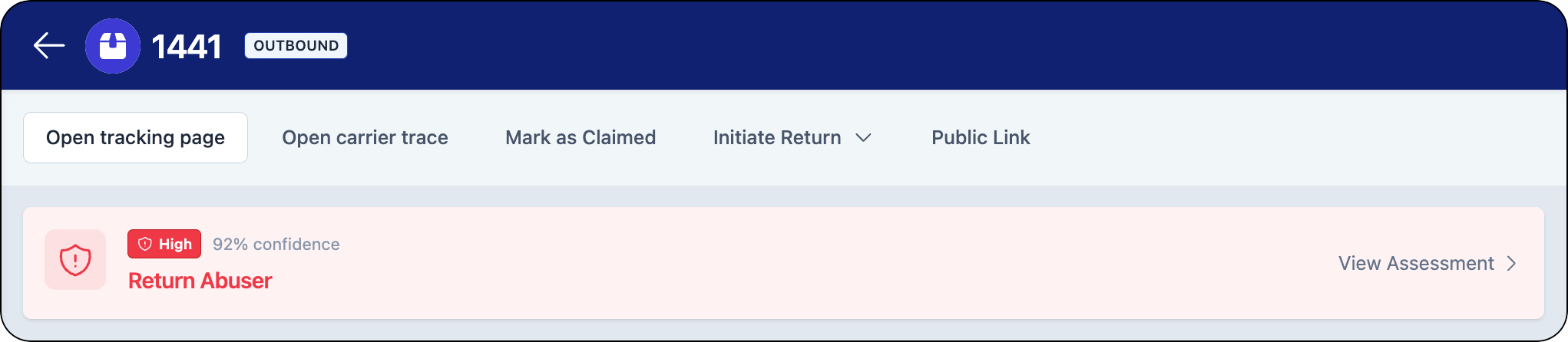
Task: Click the OUTBOUND status badge
Action: (296, 46)
